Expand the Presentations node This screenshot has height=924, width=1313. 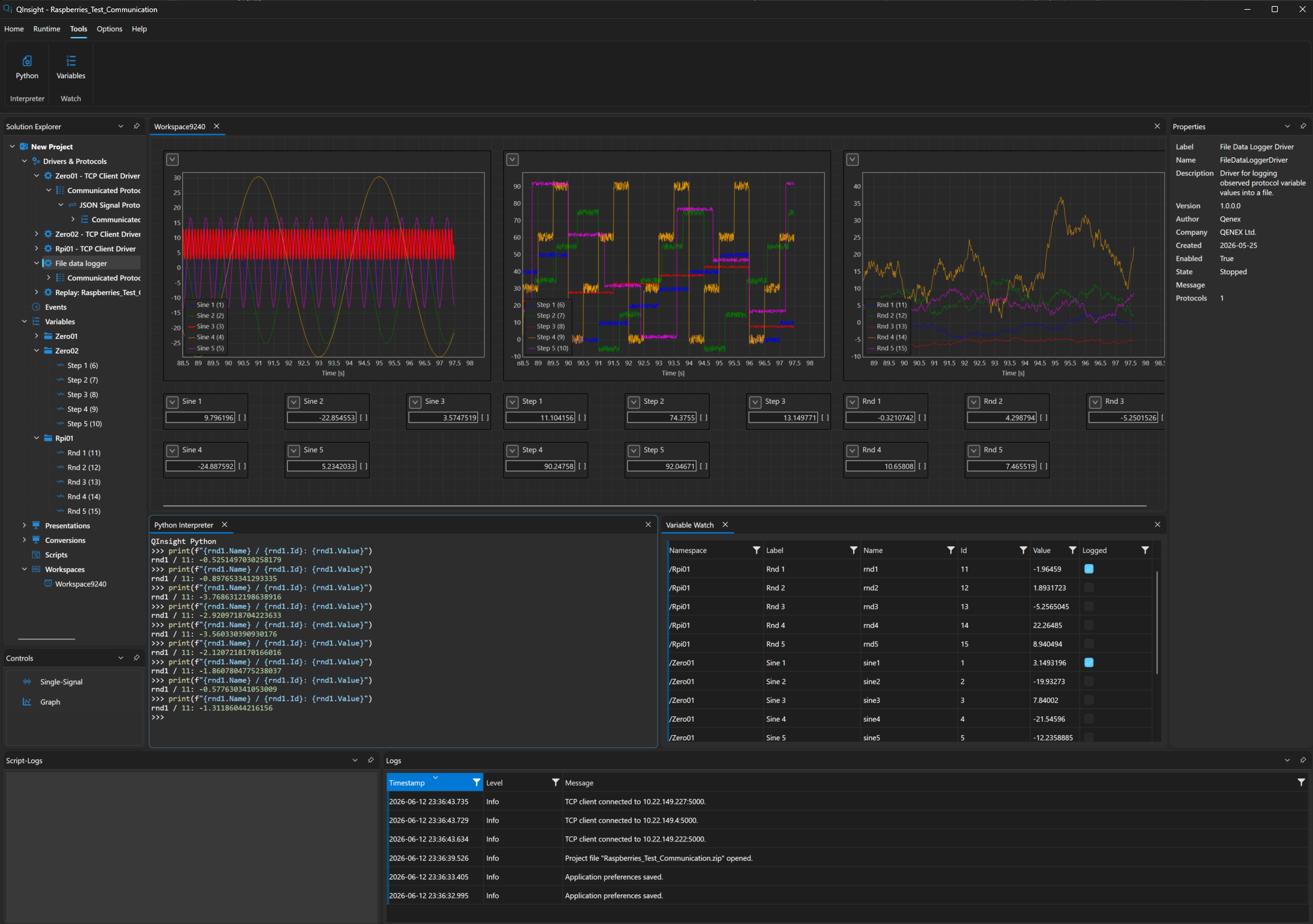tap(24, 525)
